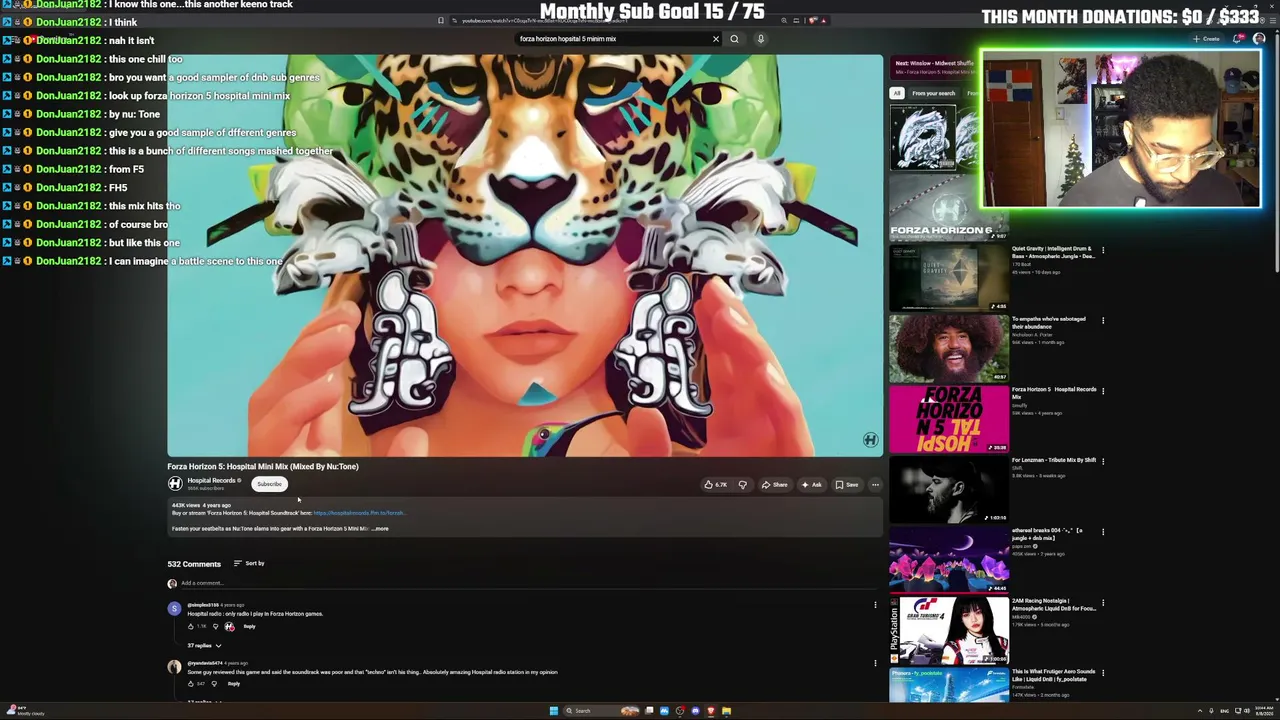Screen dimensions: 1280x720
Task: Open options for 'To empaths who've sabotaged' video
Action: tap(1103, 321)
